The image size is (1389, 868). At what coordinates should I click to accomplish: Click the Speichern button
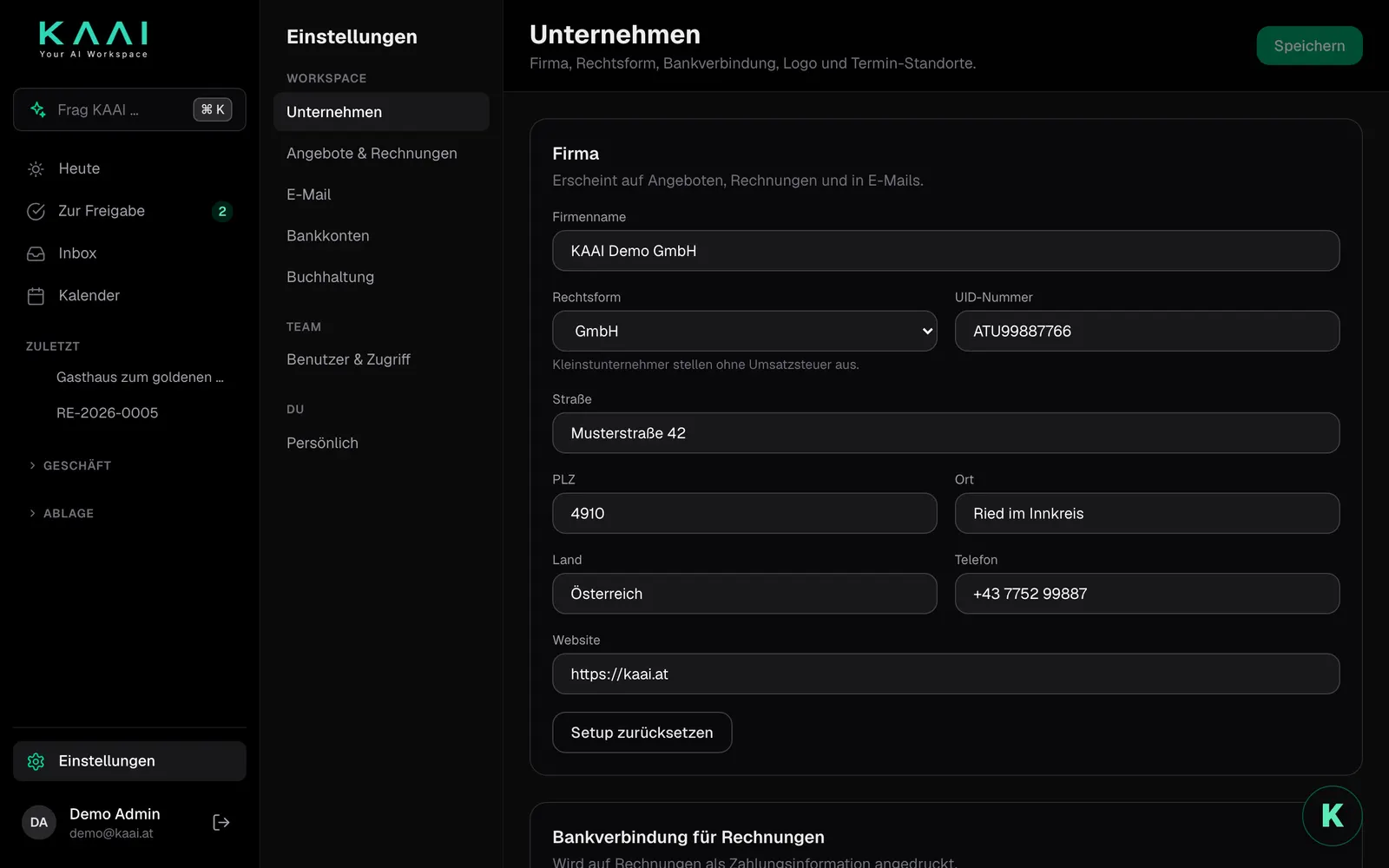tap(1309, 46)
